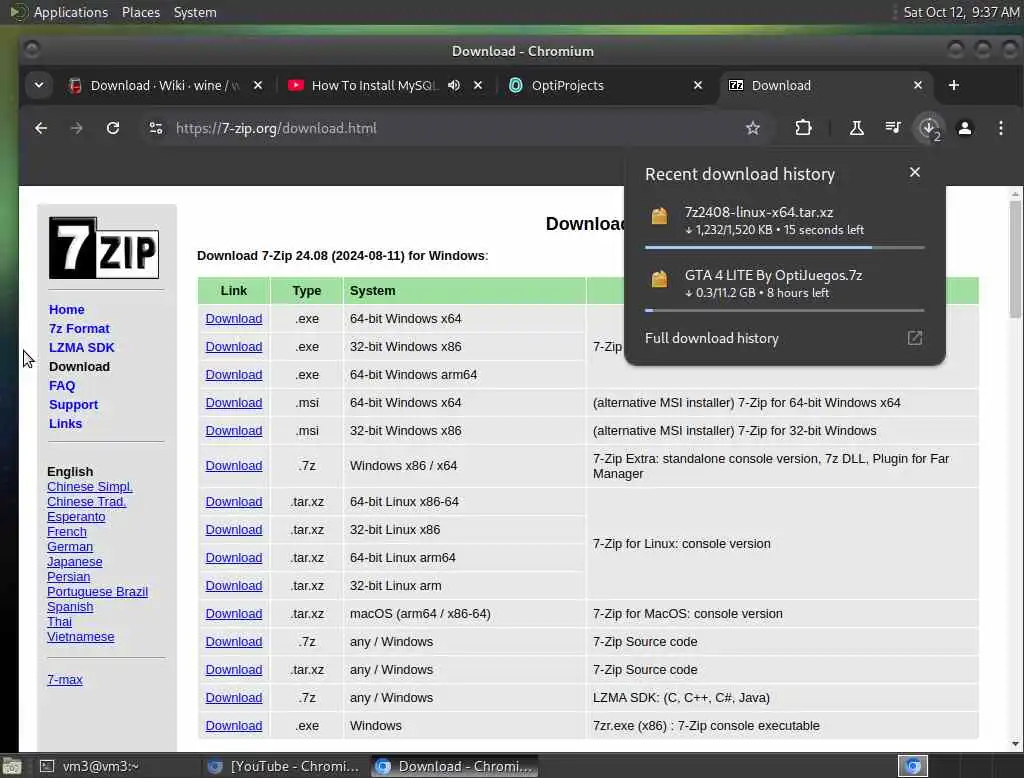Click the GTA 4 LITE archive file icon
This screenshot has width=1024, height=778.
pos(659,280)
